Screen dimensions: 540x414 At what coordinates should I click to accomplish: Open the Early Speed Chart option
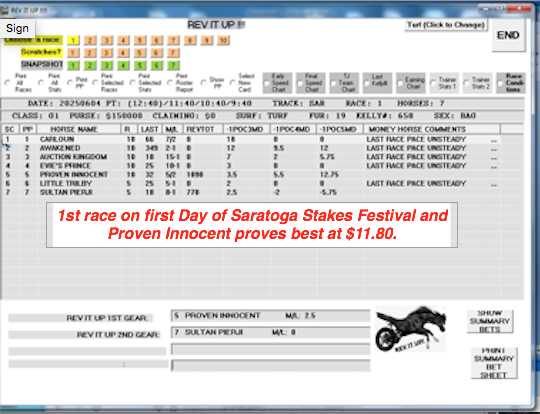pos(277,83)
